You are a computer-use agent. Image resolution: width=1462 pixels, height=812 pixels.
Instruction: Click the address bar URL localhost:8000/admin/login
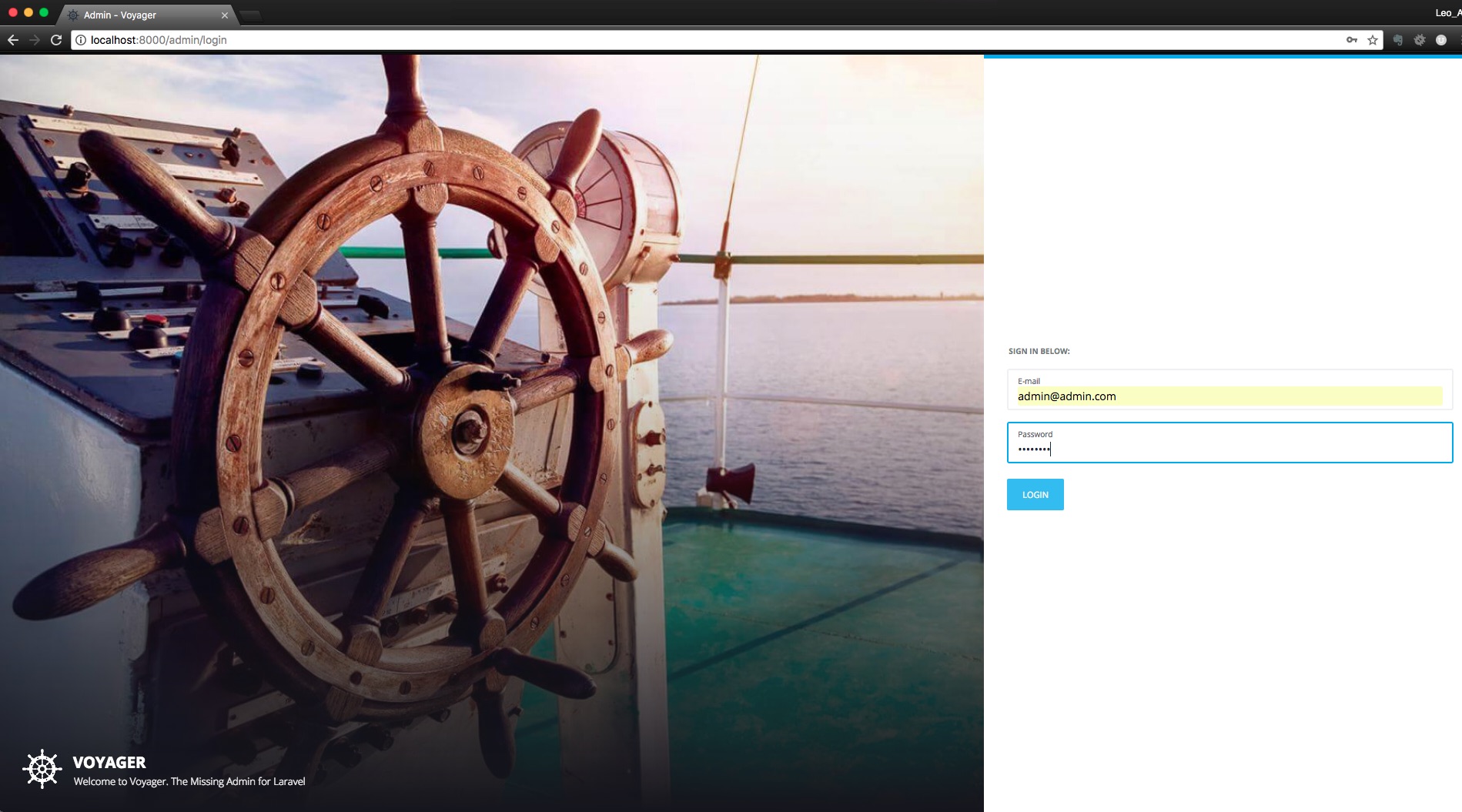coord(159,40)
